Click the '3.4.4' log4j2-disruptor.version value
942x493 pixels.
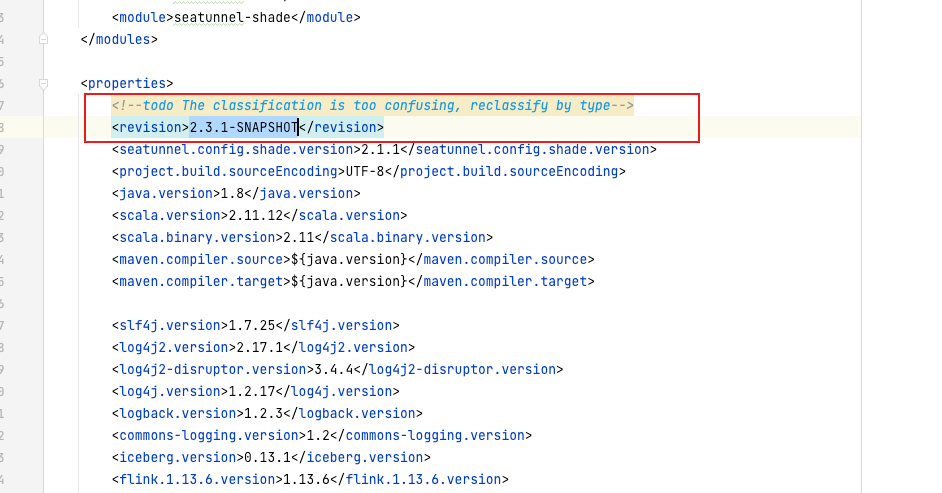pyautogui.click(x=333, y=369)
